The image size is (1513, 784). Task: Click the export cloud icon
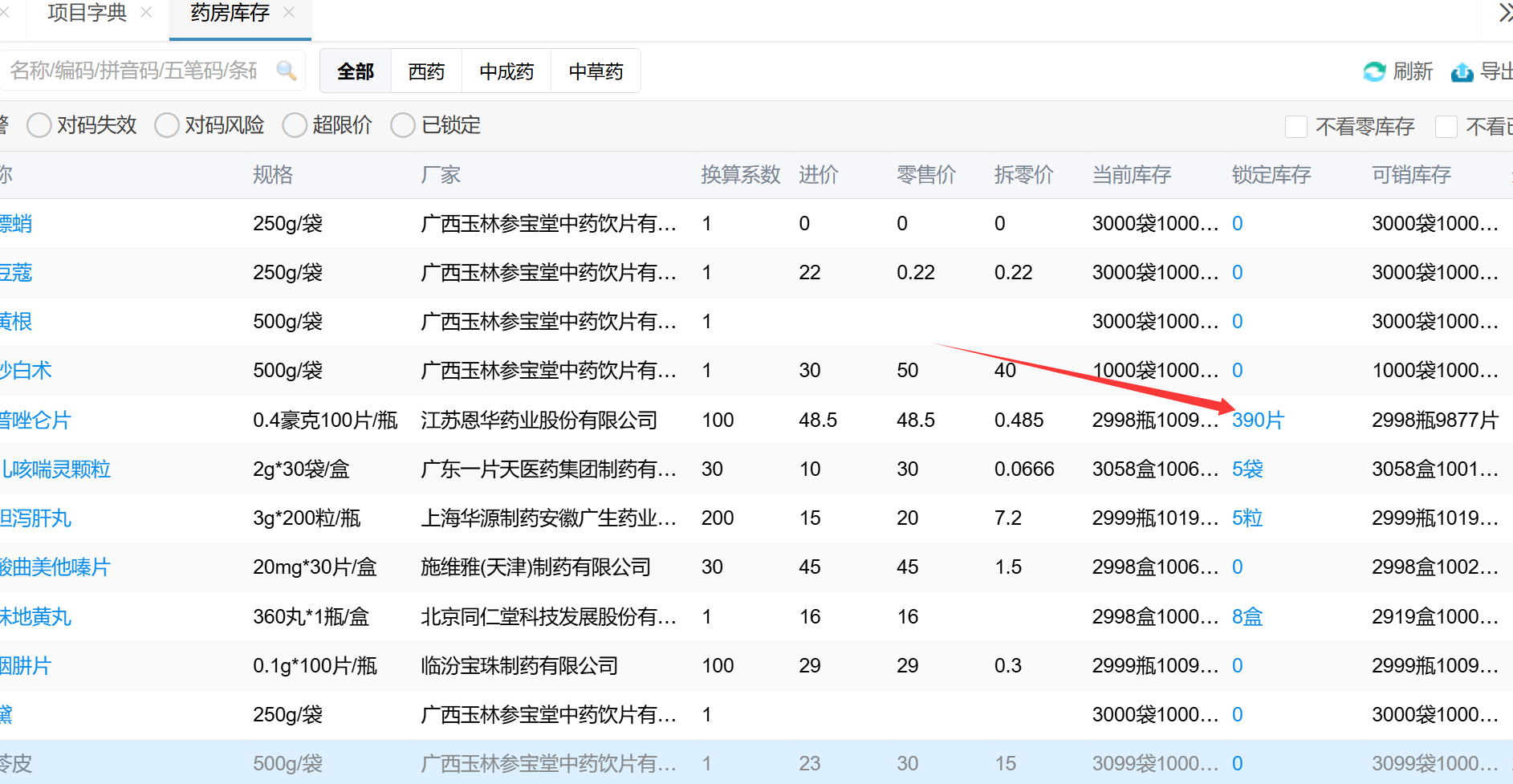(1462, 72)
